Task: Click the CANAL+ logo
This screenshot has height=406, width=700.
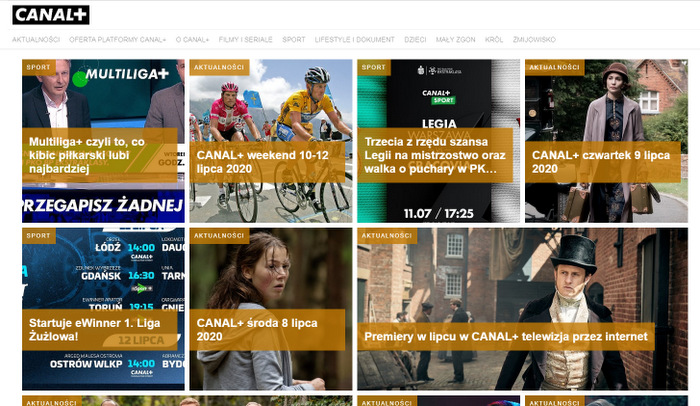Action: coord(51,15)
